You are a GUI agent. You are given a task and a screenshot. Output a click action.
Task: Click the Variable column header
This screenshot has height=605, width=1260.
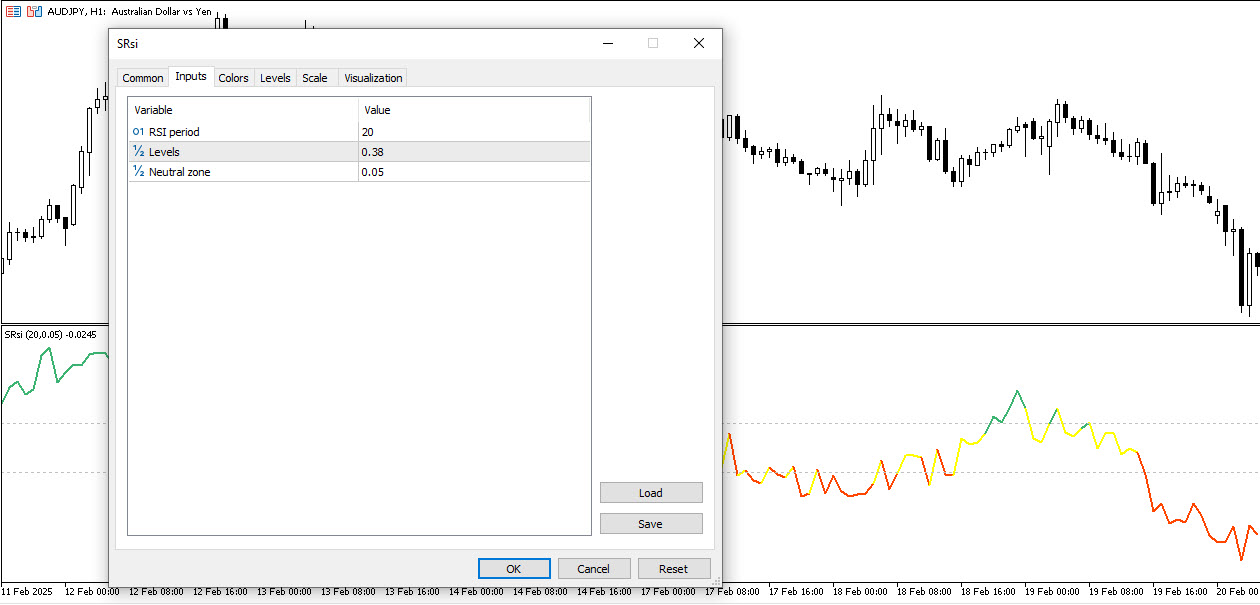click(x=243, y=110)
